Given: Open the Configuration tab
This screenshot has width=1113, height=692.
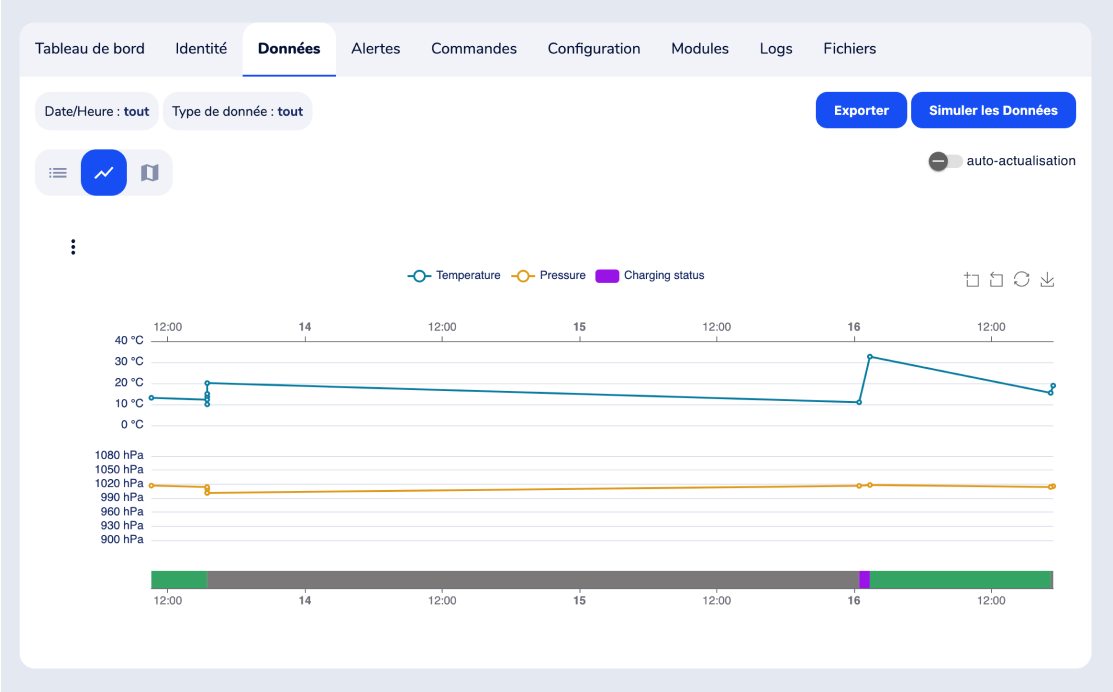Looking at the screenshot, I should coord(594,49).
